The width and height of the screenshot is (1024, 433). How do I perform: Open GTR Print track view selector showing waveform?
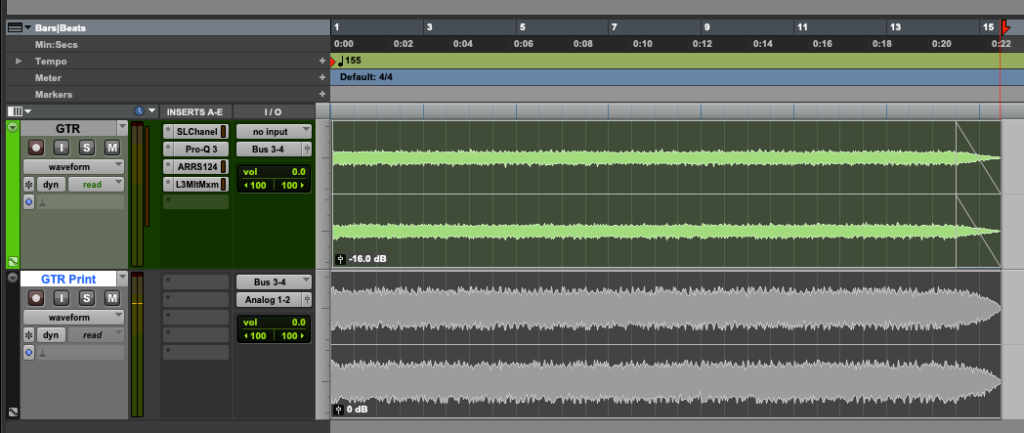click(74, 317)
